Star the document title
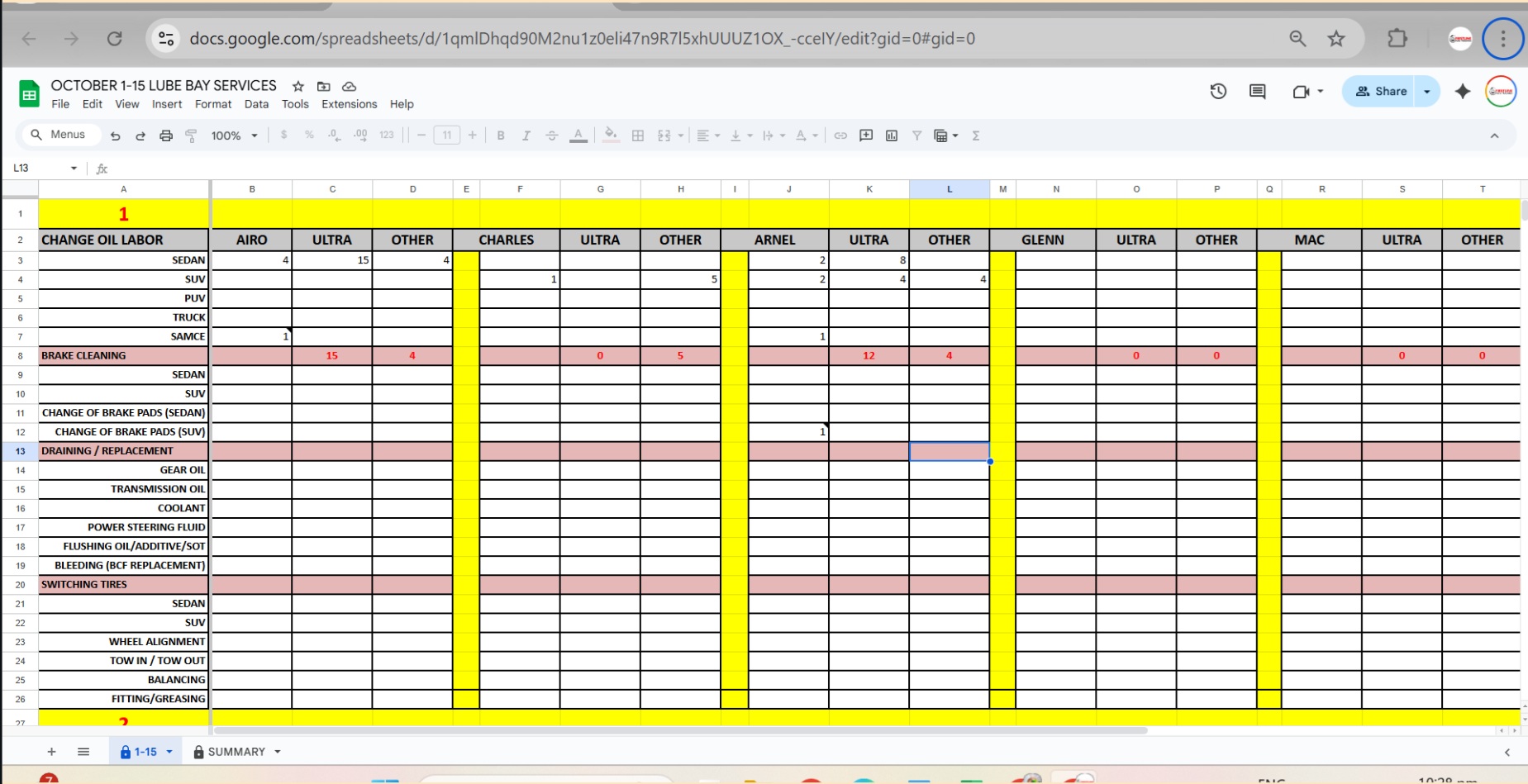Image resolution: width=1528 pixels, height=784 pixels. click(x=298, y=86)
